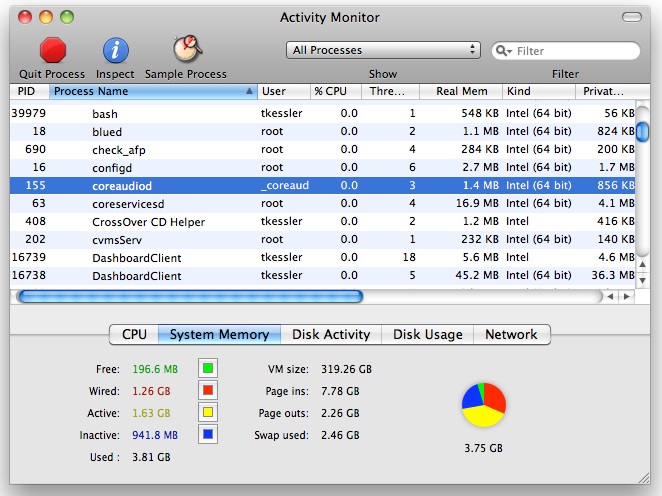
Task: Click the green Free memory color swatch
Action: 208,368
